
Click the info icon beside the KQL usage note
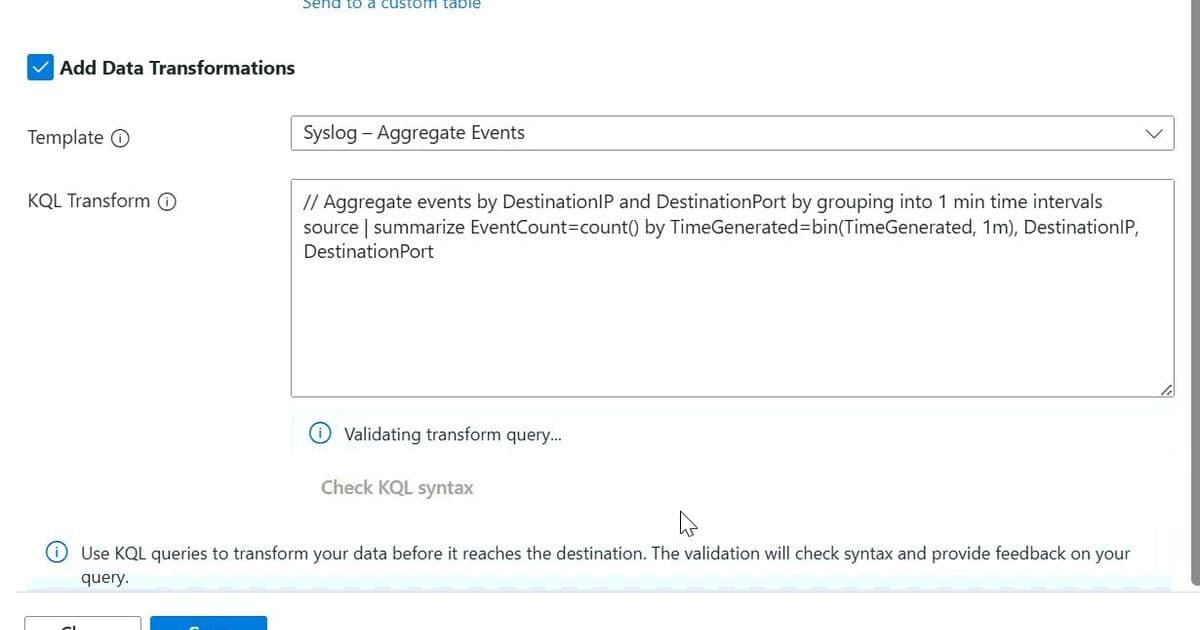coord(56,551)
